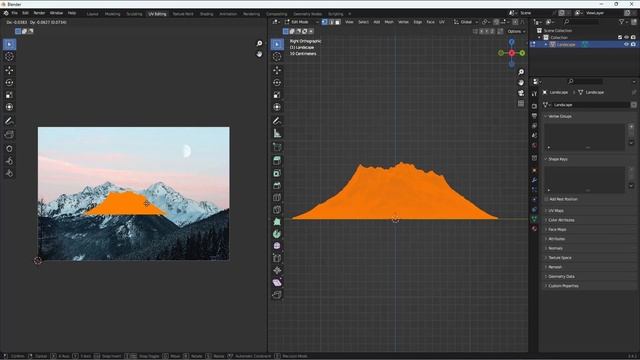Collapse the Shape Keys panel
Viewport: 640px width, 360px height.
557,159
